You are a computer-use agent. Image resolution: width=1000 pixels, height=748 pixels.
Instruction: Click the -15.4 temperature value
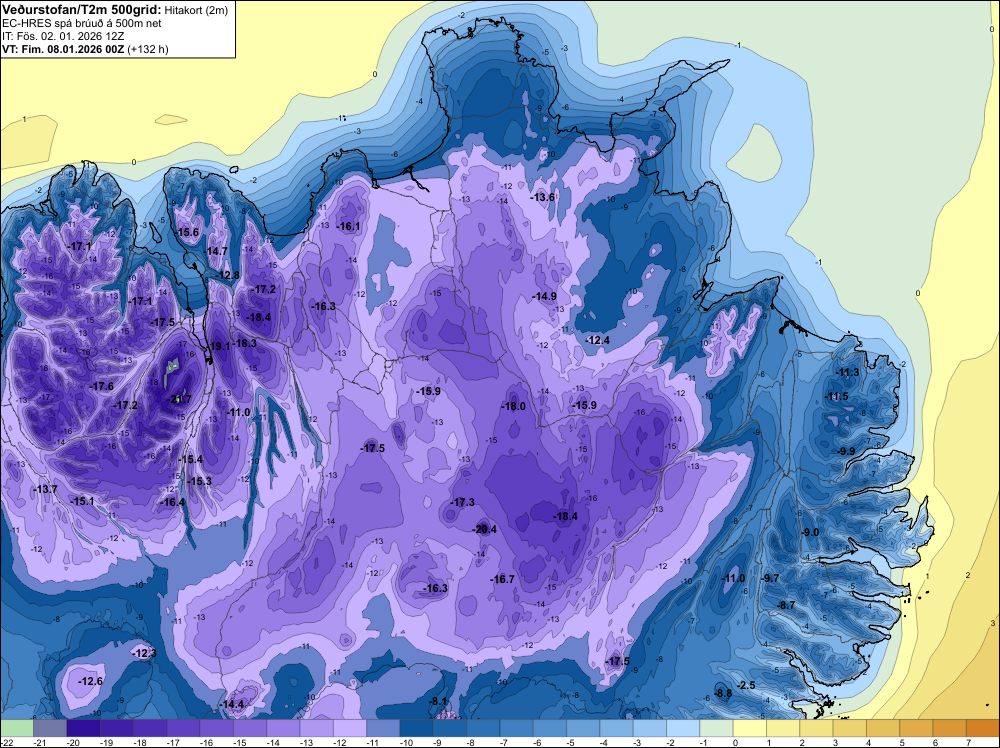click(x=191, y=460)
